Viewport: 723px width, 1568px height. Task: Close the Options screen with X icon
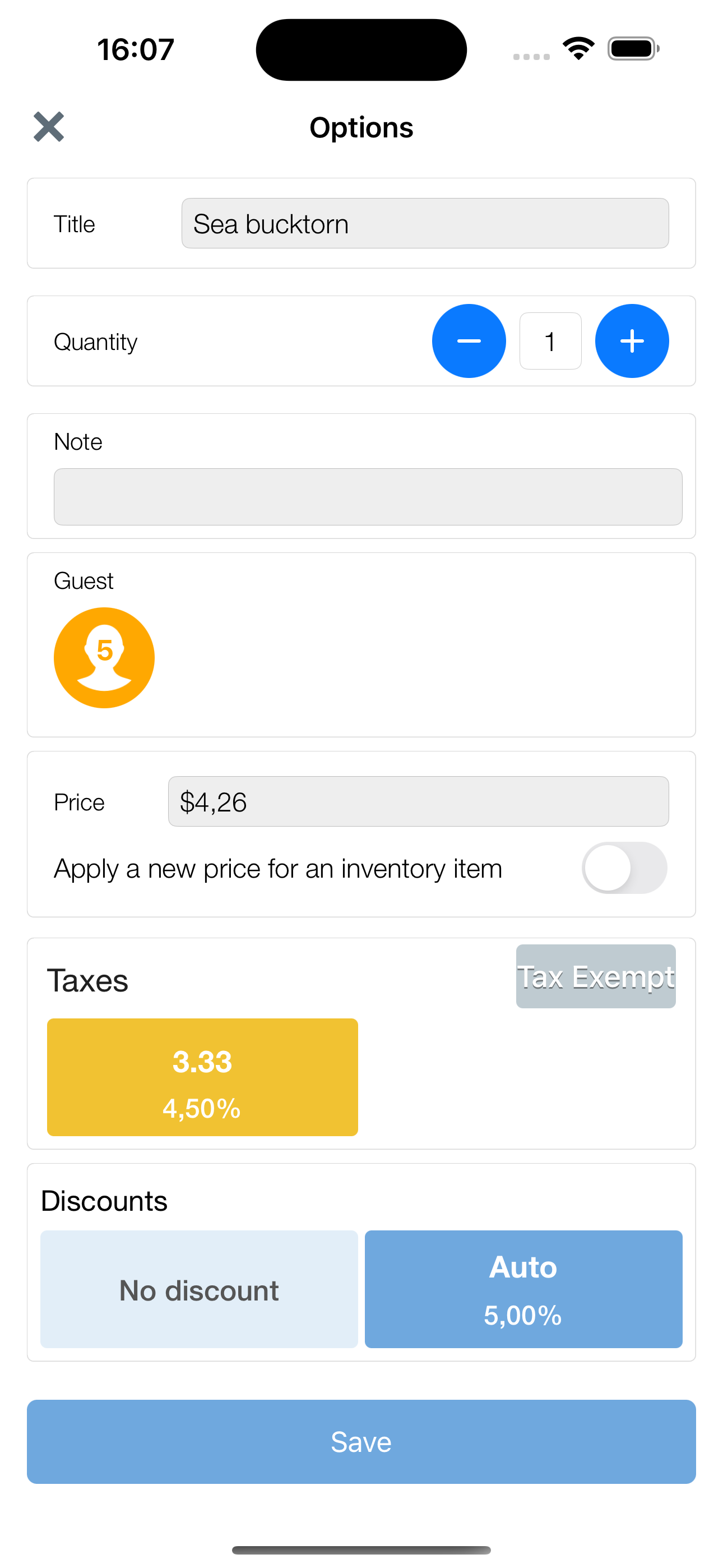tap(49, 127)
